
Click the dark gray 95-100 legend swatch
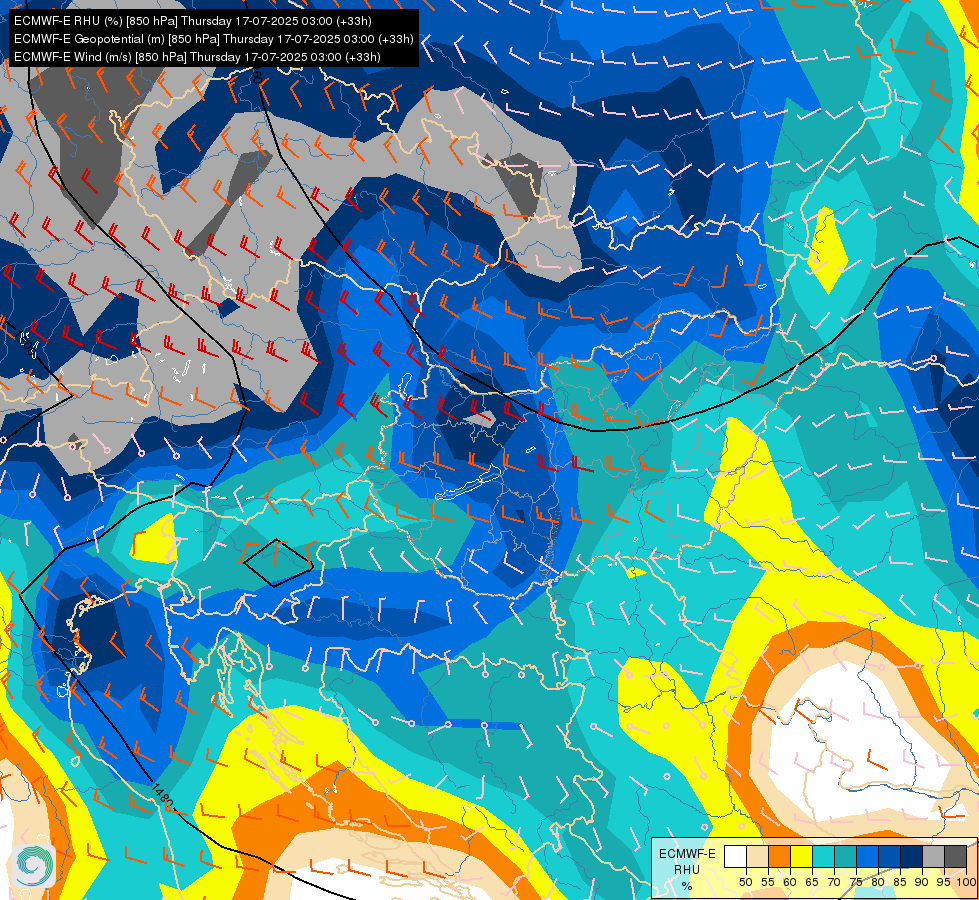point(955,856)
